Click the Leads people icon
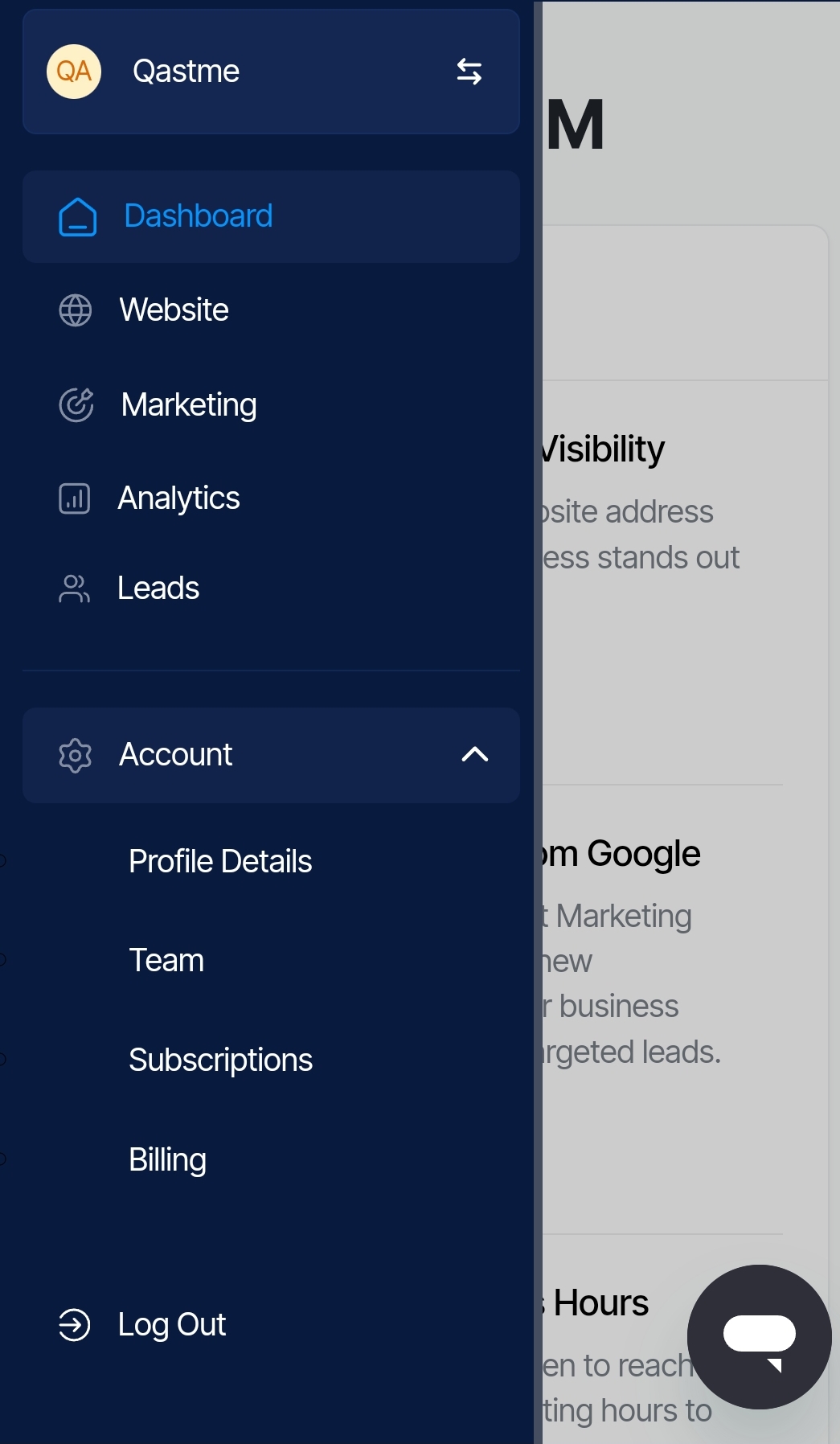 pyautogui.click(x=75, y=589)
